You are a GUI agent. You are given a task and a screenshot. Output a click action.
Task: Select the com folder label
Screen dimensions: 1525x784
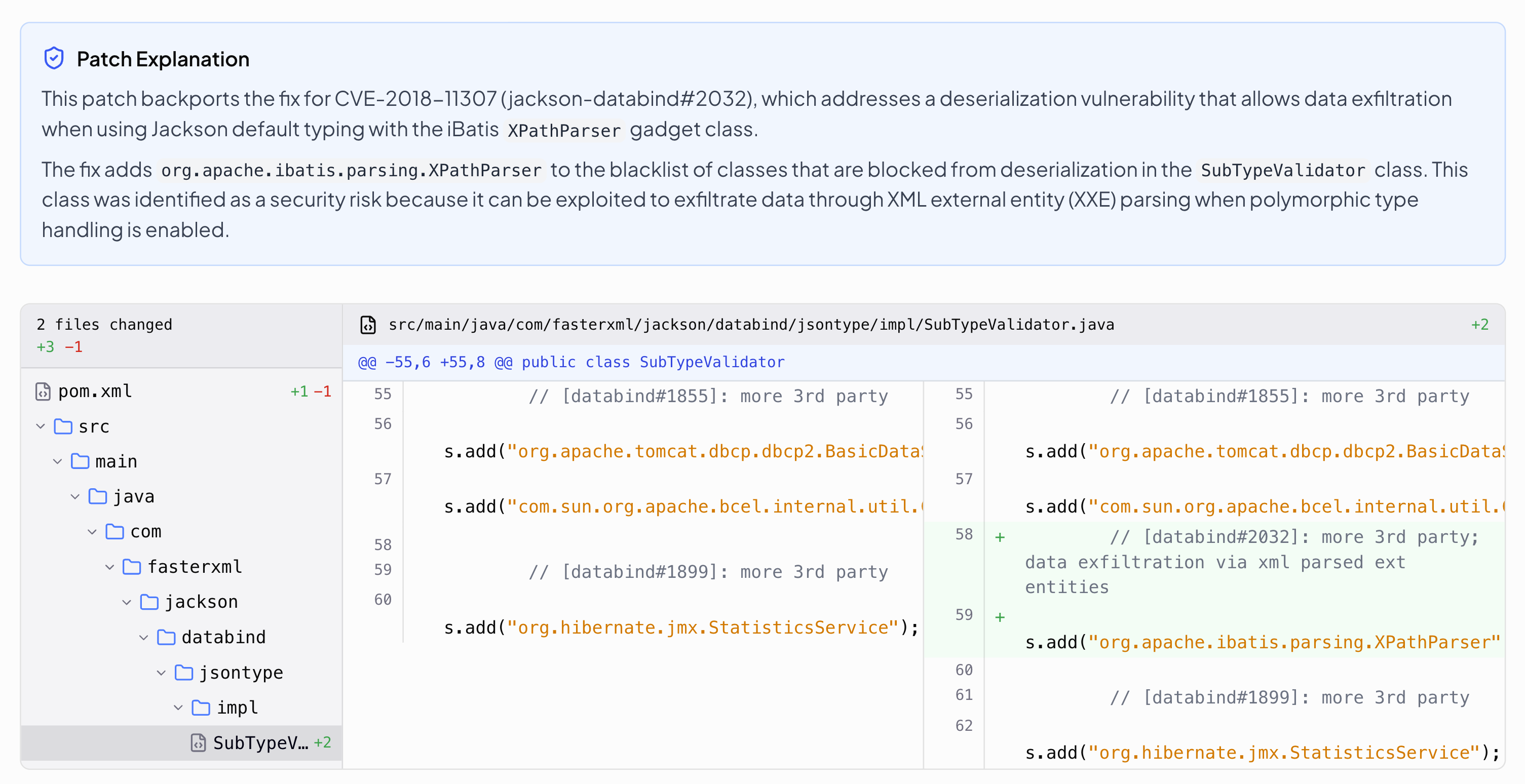145,532
